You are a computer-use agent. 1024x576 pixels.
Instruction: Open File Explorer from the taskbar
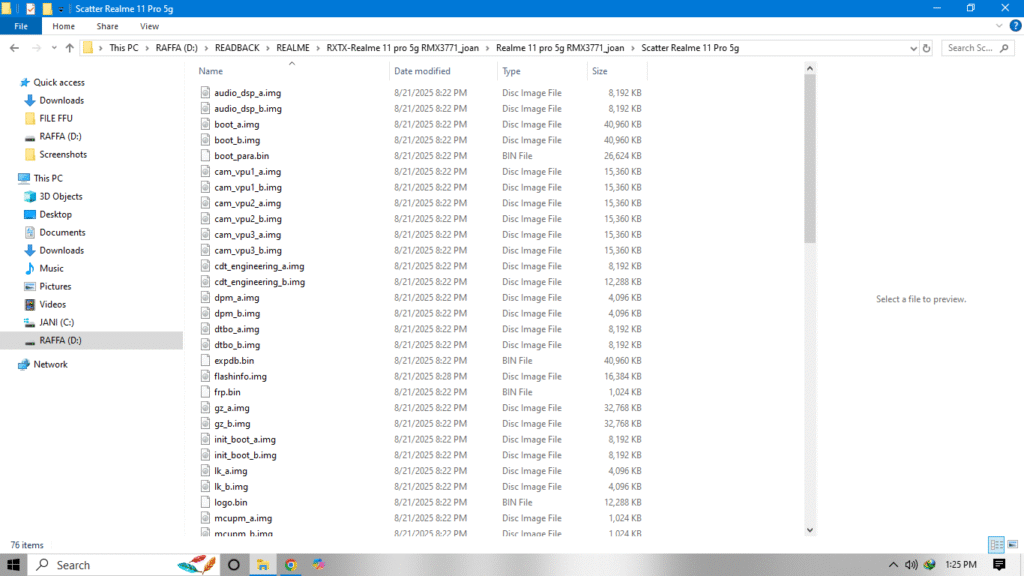tap(264, 563)
